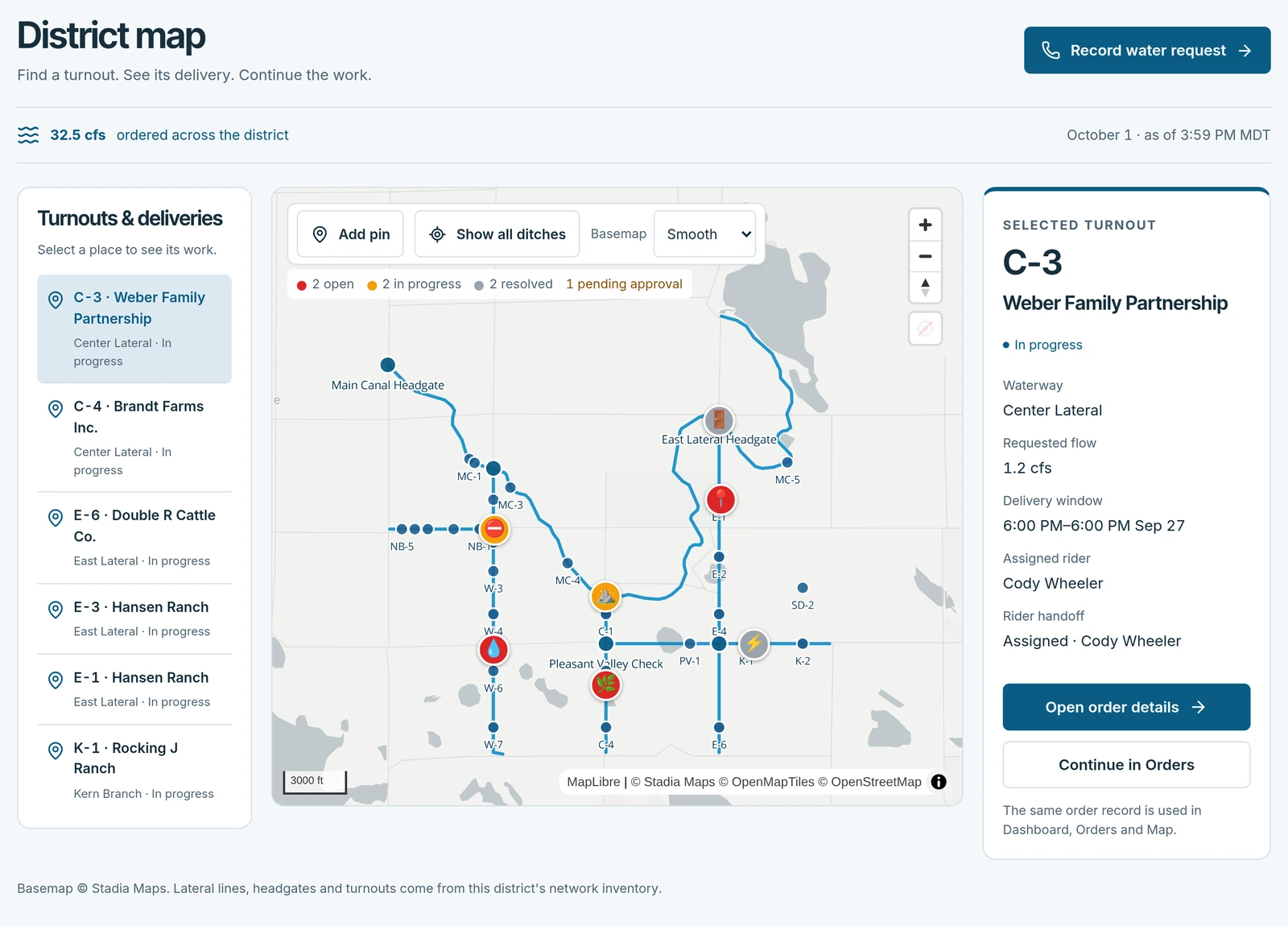Select the lightning bolt marker at K-1
This screenshot has width=1288, height=926.
coord(753,643)
